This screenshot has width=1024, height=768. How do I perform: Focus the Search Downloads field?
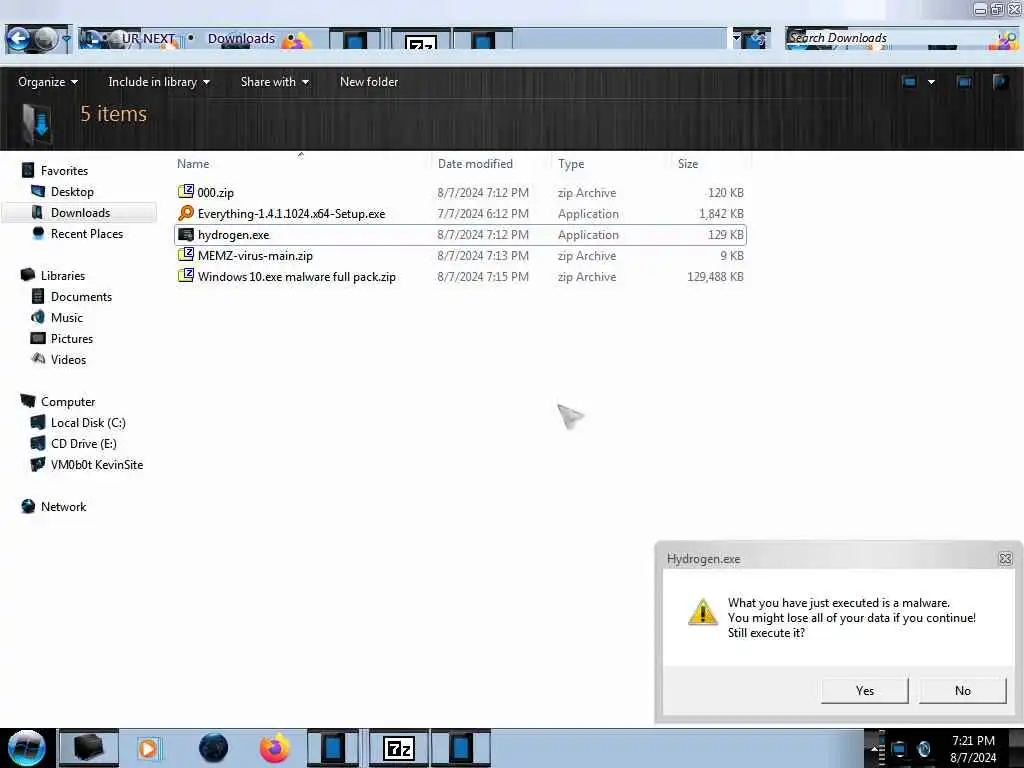pyautogui.click(x=901, y=38)
